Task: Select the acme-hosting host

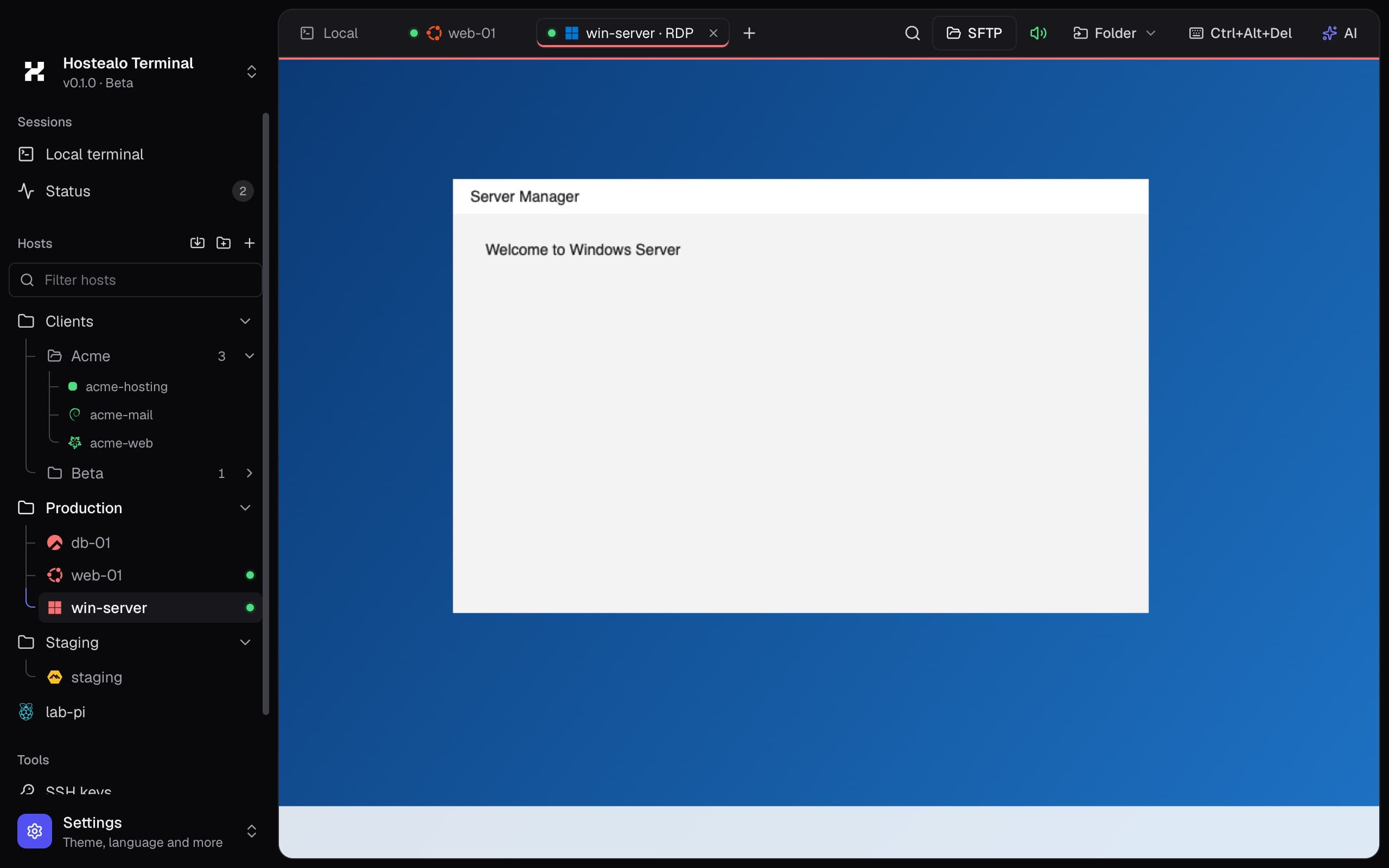Action: click(126, 387)
